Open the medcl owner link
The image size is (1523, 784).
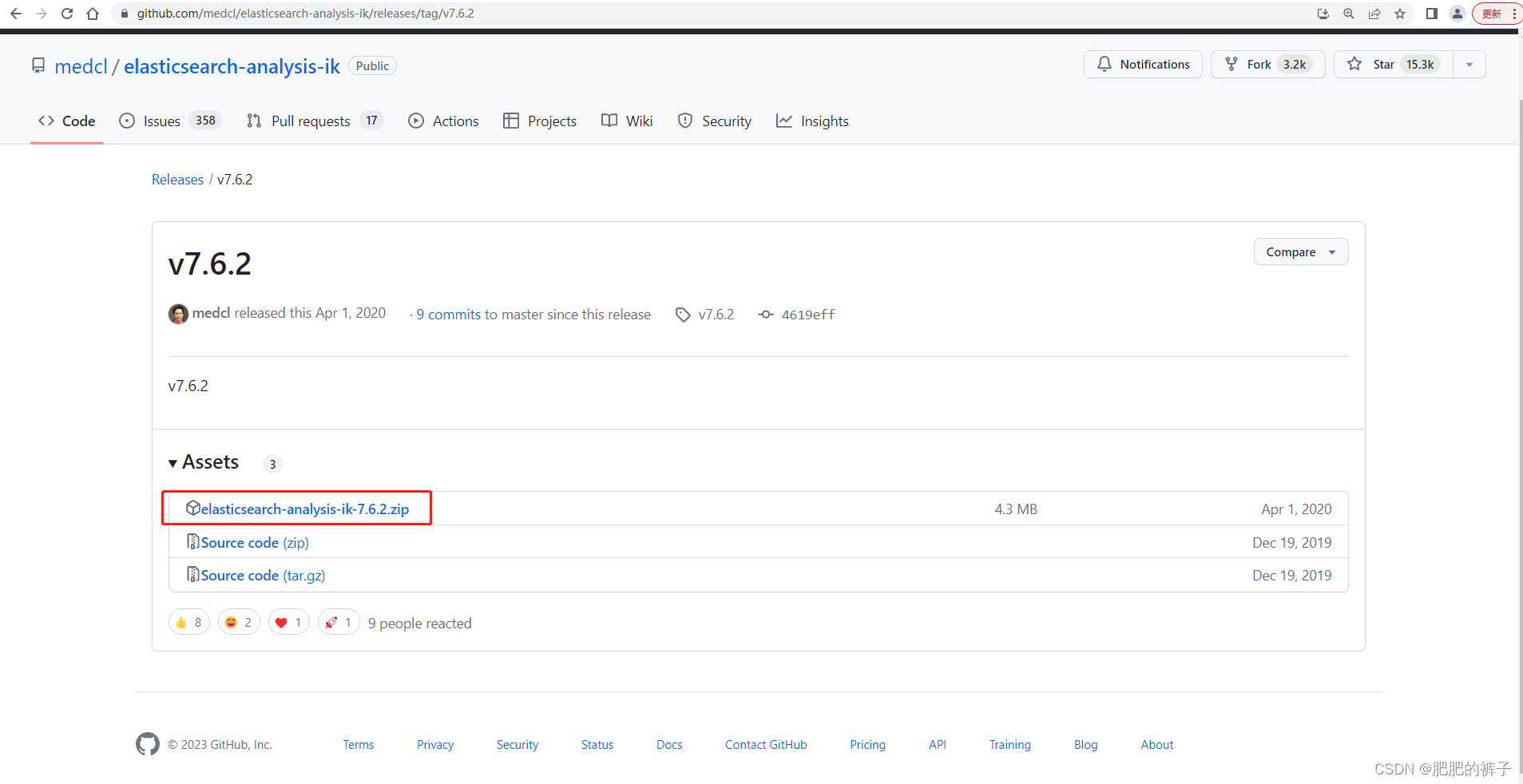[x=81, y=66]
